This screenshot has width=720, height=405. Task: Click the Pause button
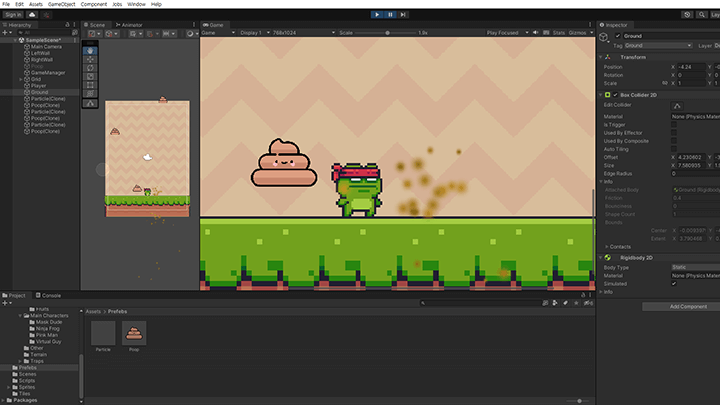(x=390, y=15)
